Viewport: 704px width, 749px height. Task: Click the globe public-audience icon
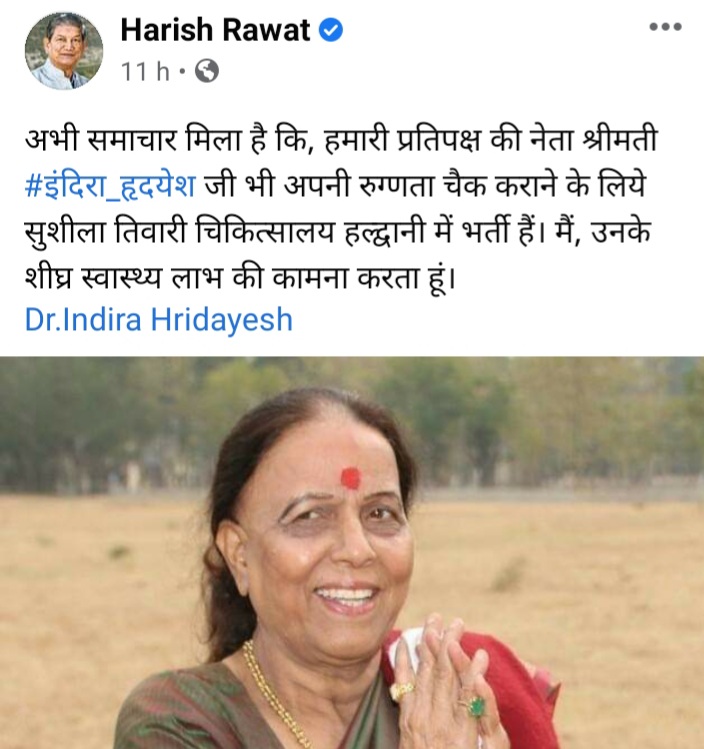coord(207,71)
